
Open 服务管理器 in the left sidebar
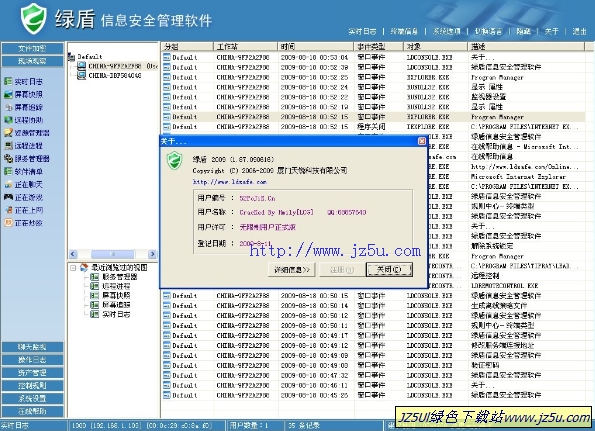point(27,159)
